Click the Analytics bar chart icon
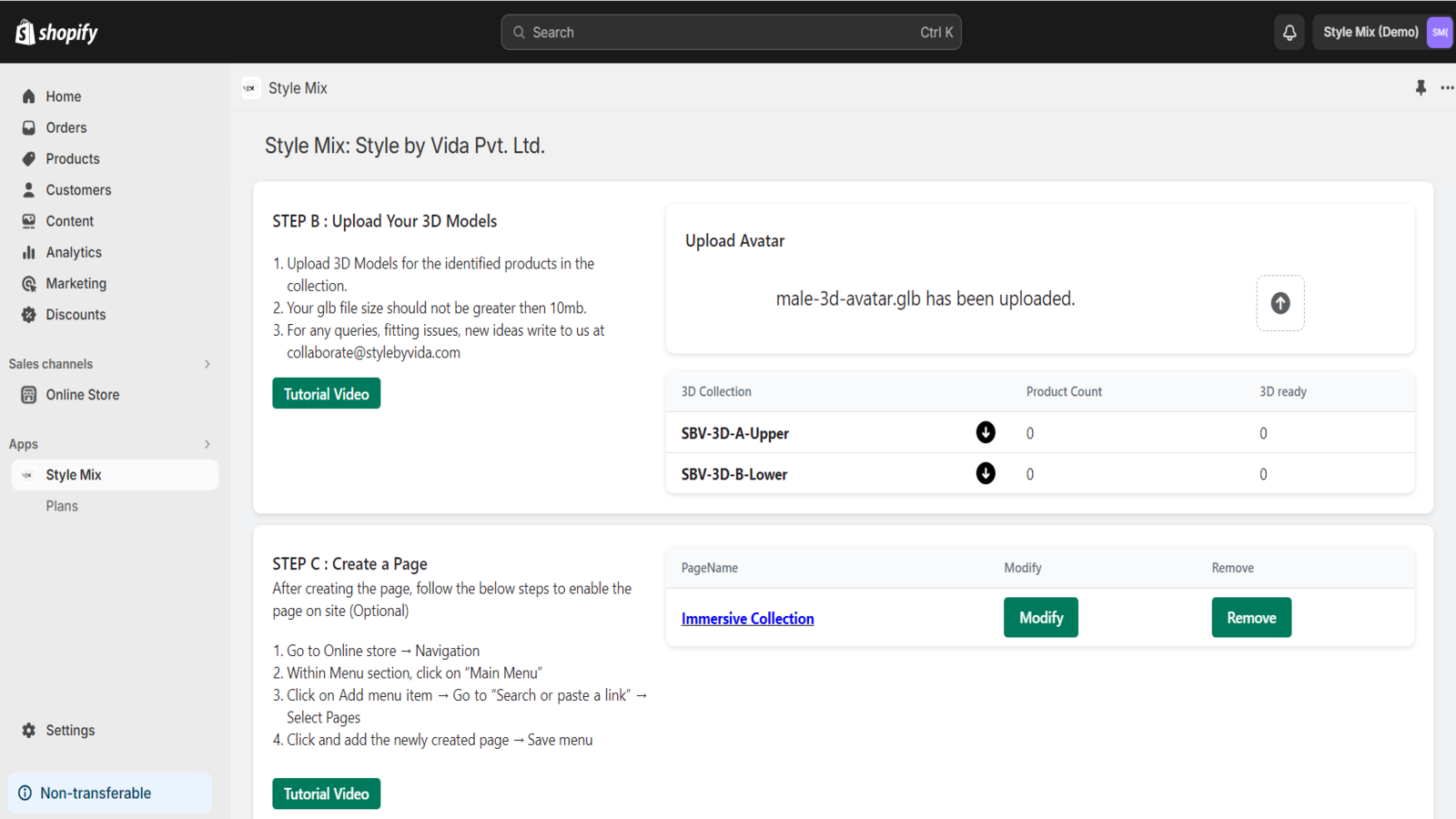Viewport: 1456px width, 819px height. click(29, 252)
